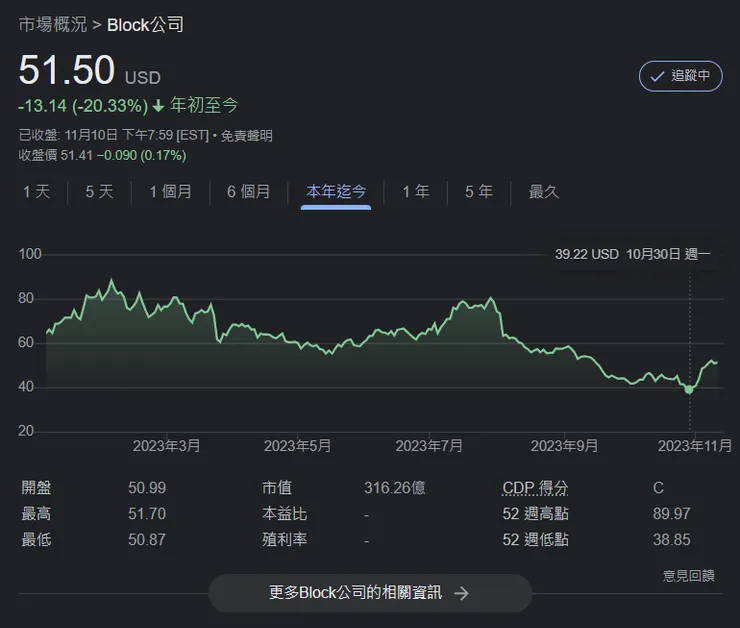
Task: Click the 2023年9月 axis label
Action: (564, 446)
